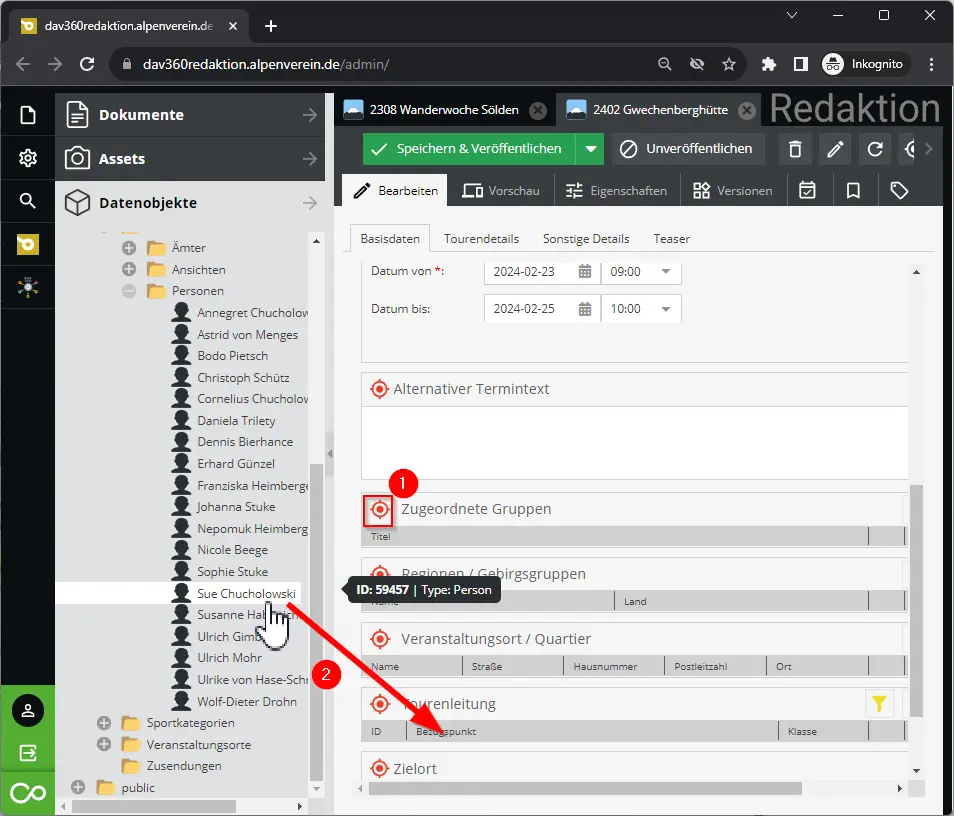Click target icon beside Zugeordnete Gruppen
Viewport: 954px width, 816px height.
(x=379, y=510)
